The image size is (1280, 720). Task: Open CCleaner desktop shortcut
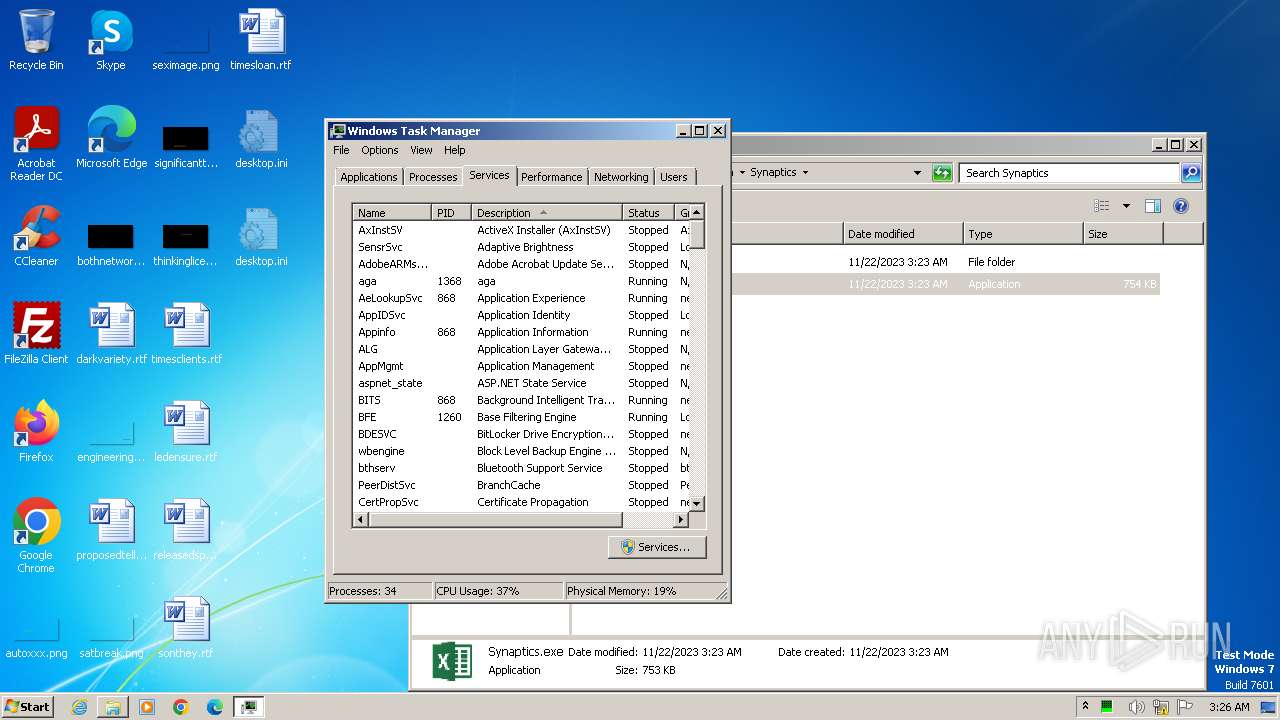[36, 236]
